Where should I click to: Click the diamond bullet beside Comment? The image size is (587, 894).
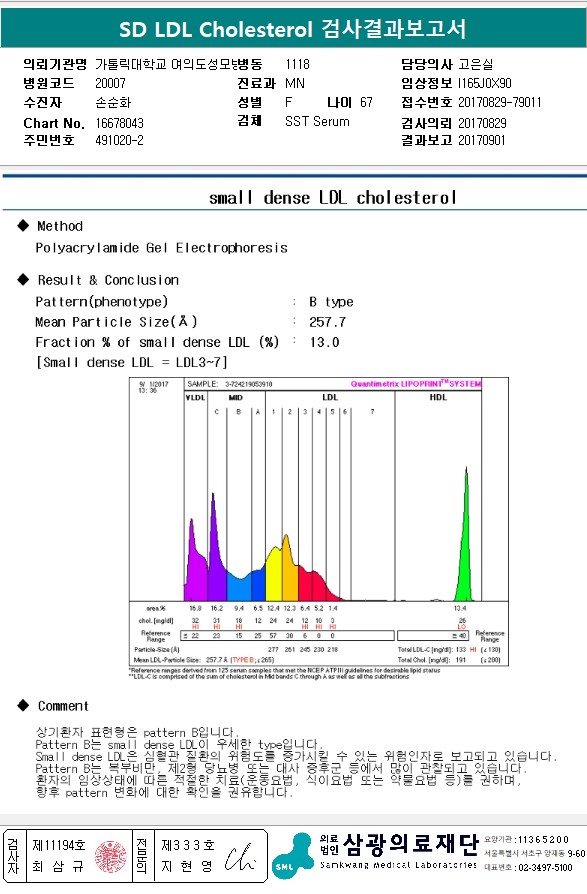click(23, 705)
